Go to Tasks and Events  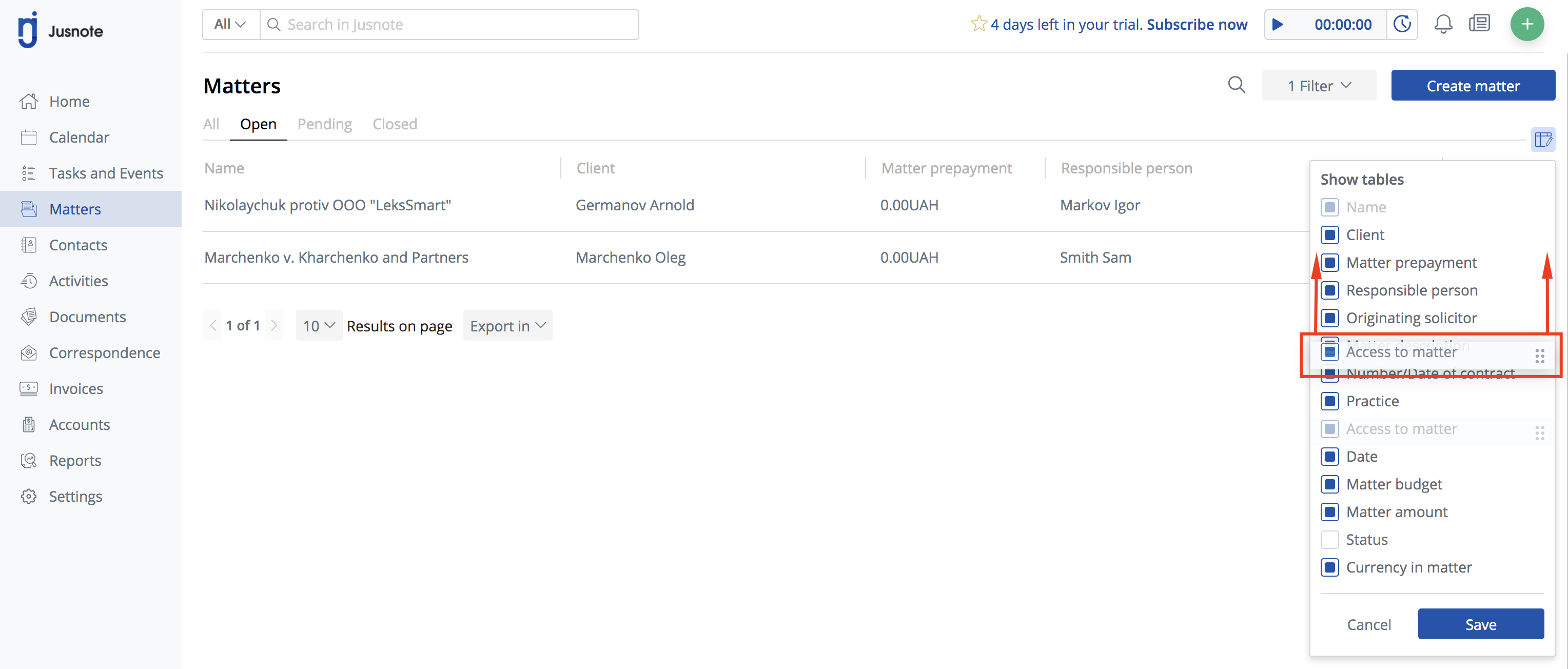[106, 173]
